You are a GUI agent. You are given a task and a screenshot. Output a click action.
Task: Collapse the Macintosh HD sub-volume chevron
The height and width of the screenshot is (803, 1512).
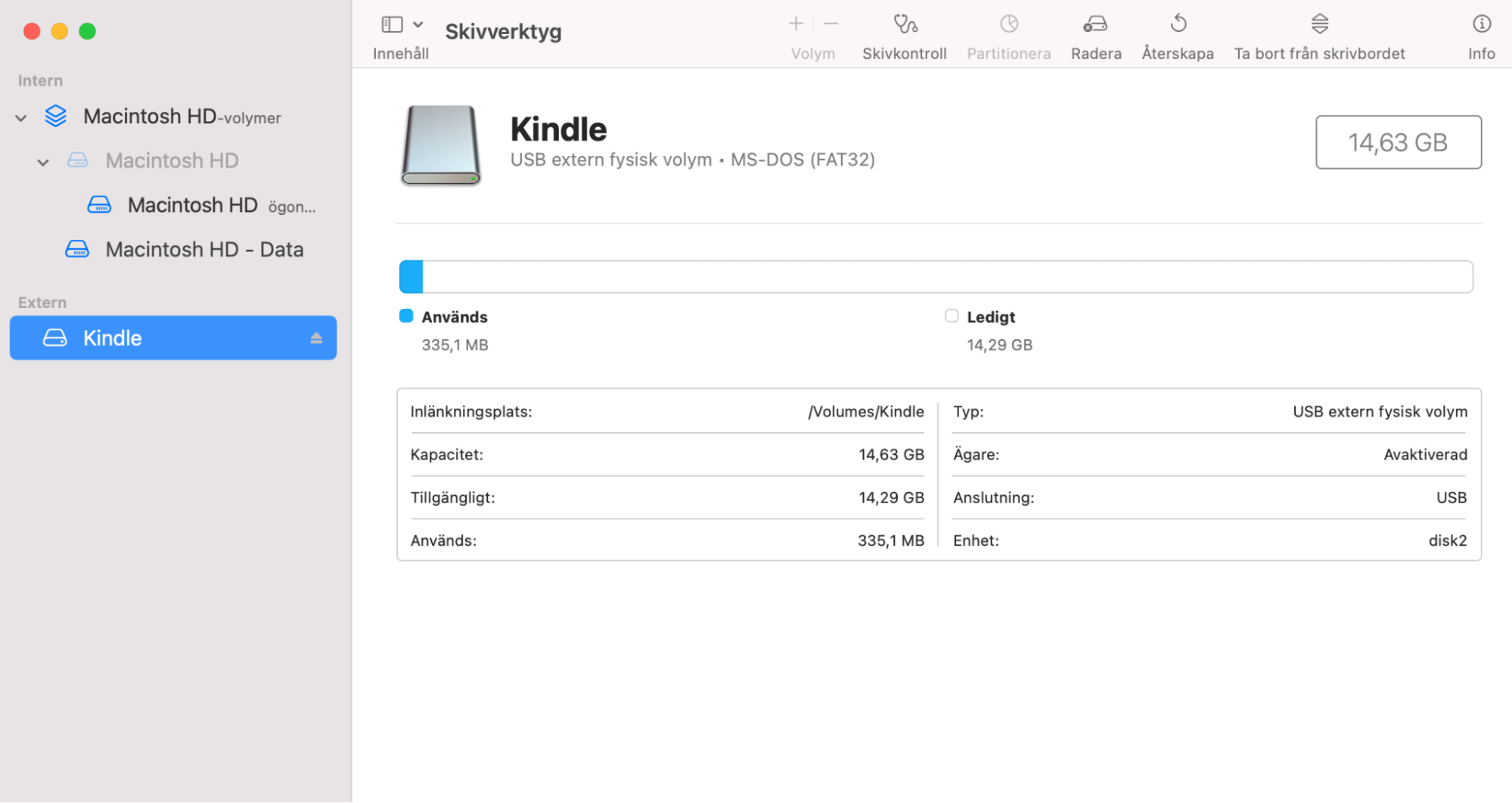tap(43, 162)
